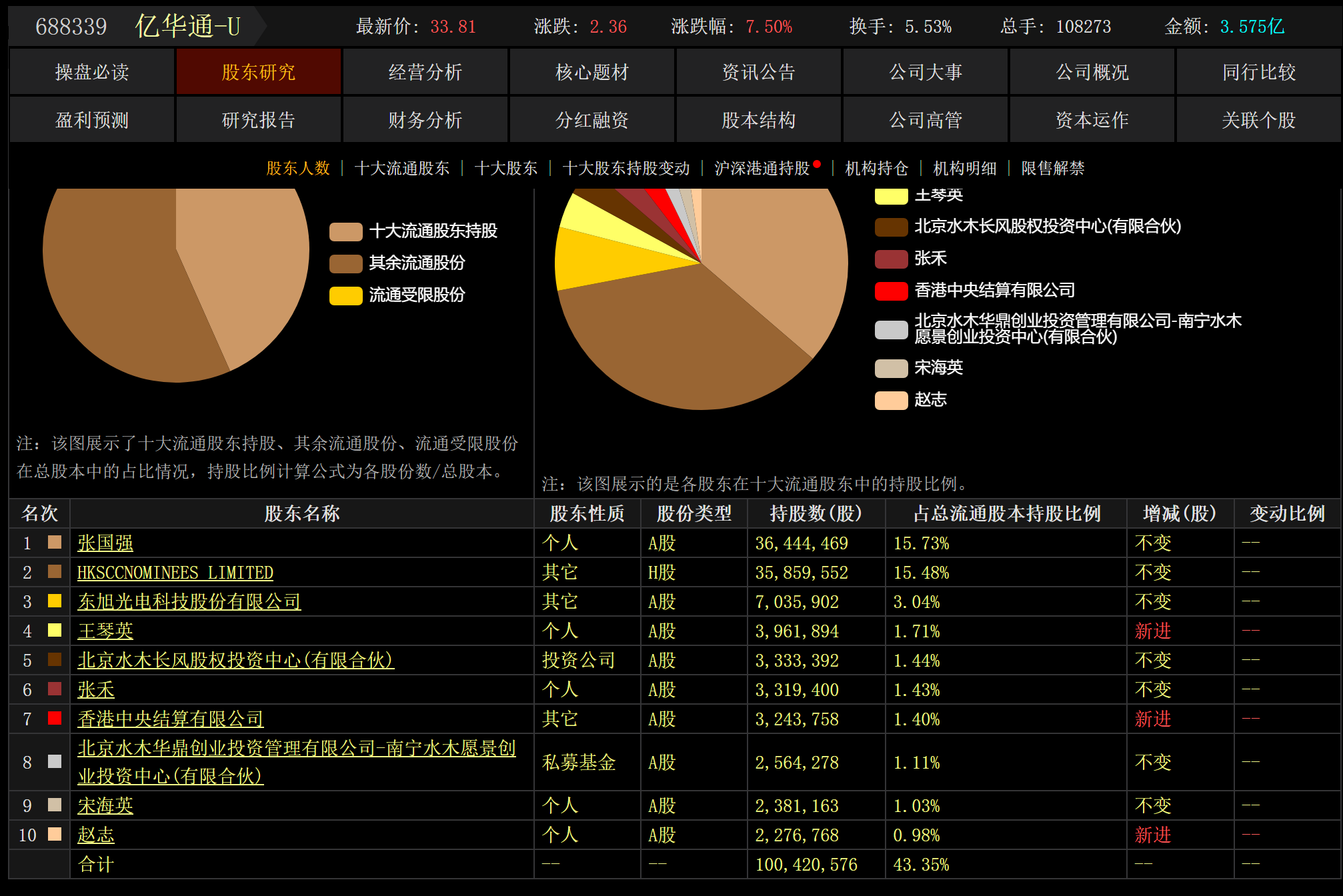Screen dimensions: 1343x896
Task: Click shareholder link 张国强
Action: click(105, 543)
